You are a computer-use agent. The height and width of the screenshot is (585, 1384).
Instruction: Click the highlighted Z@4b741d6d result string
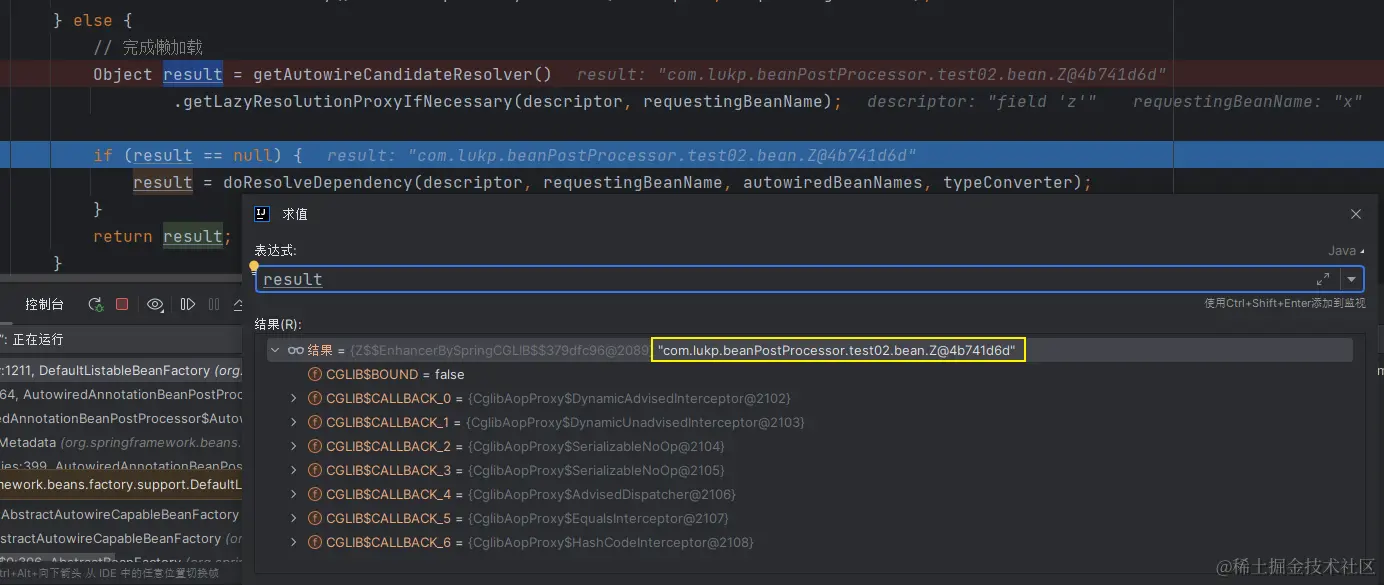[x=837, y=350]
